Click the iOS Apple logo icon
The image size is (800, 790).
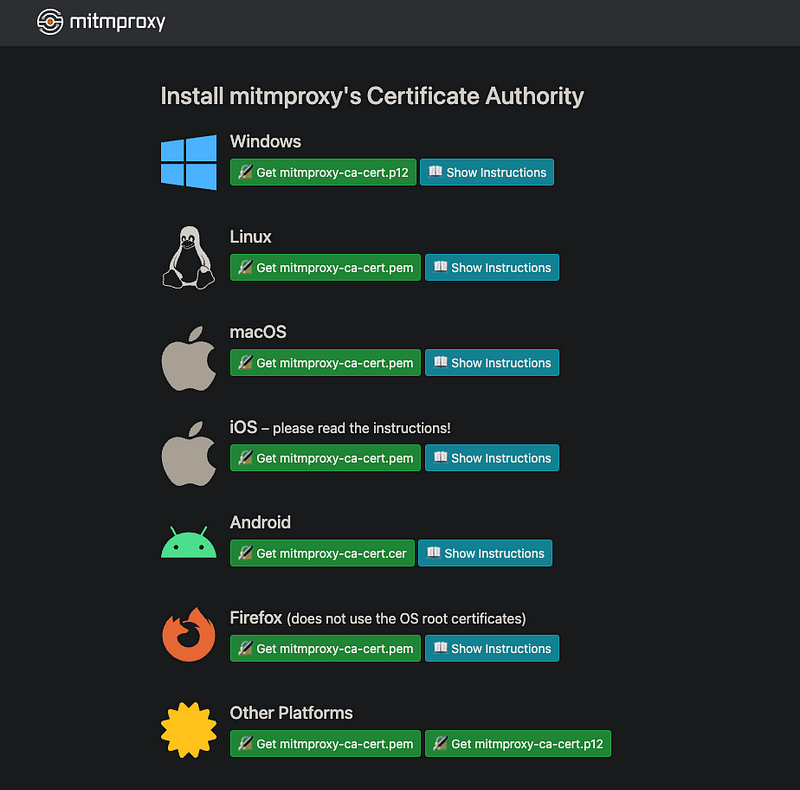(189, 452)
